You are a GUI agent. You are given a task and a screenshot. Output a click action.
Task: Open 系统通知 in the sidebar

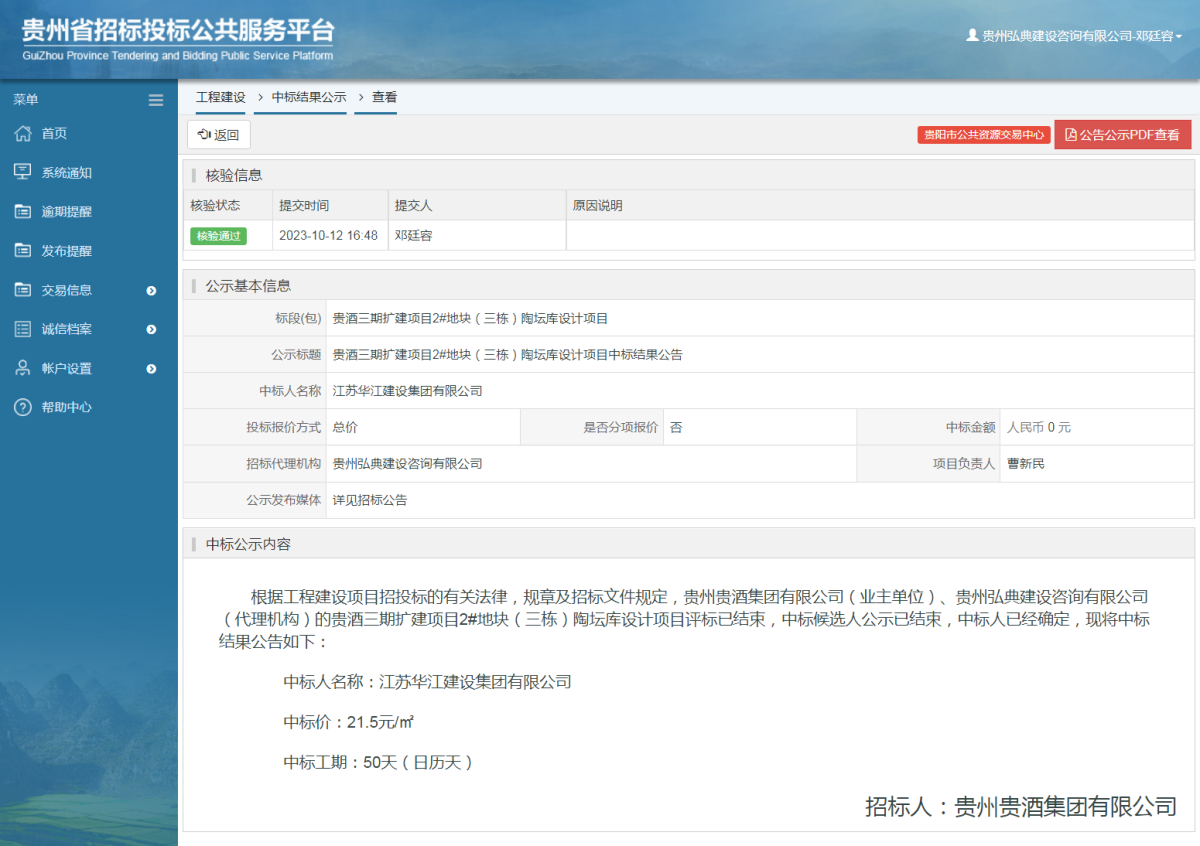click(66, 173)
